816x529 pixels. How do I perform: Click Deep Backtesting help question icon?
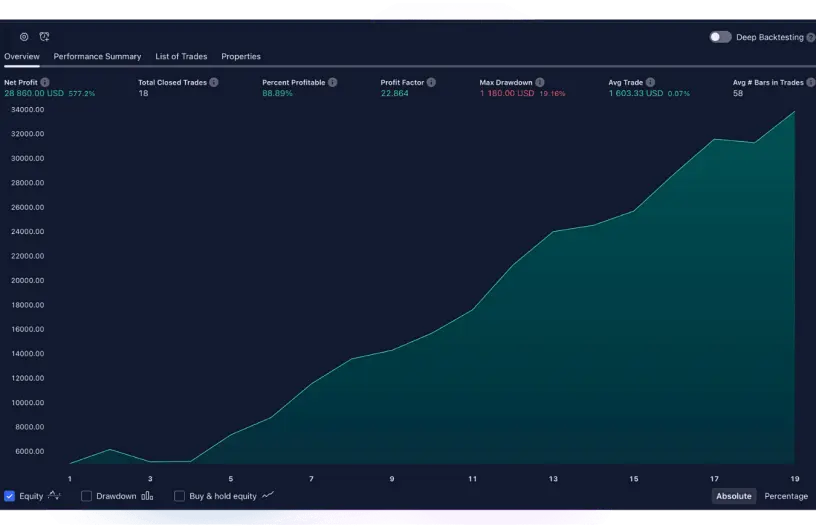pos(811,37)
